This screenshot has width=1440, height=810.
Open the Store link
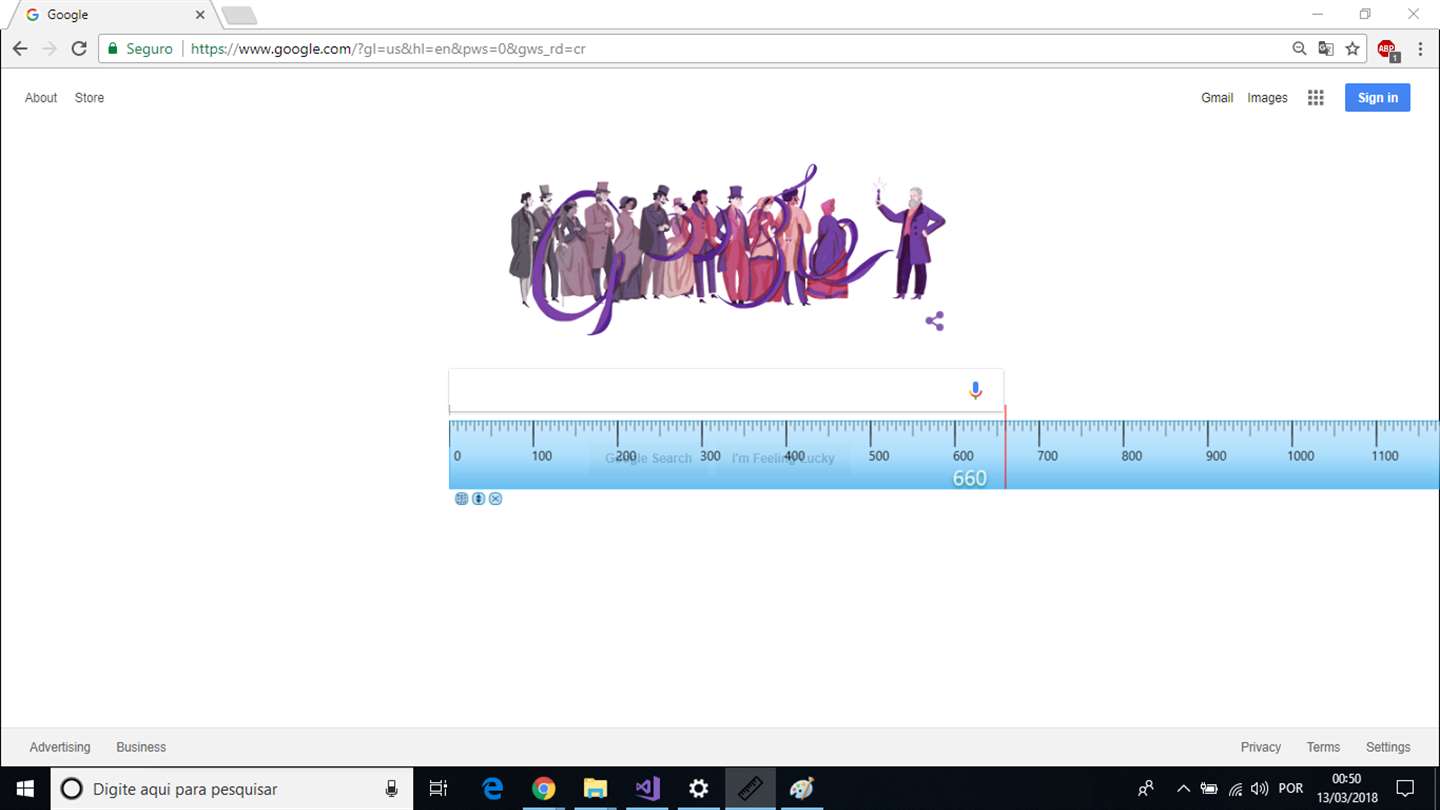(89, 98)
